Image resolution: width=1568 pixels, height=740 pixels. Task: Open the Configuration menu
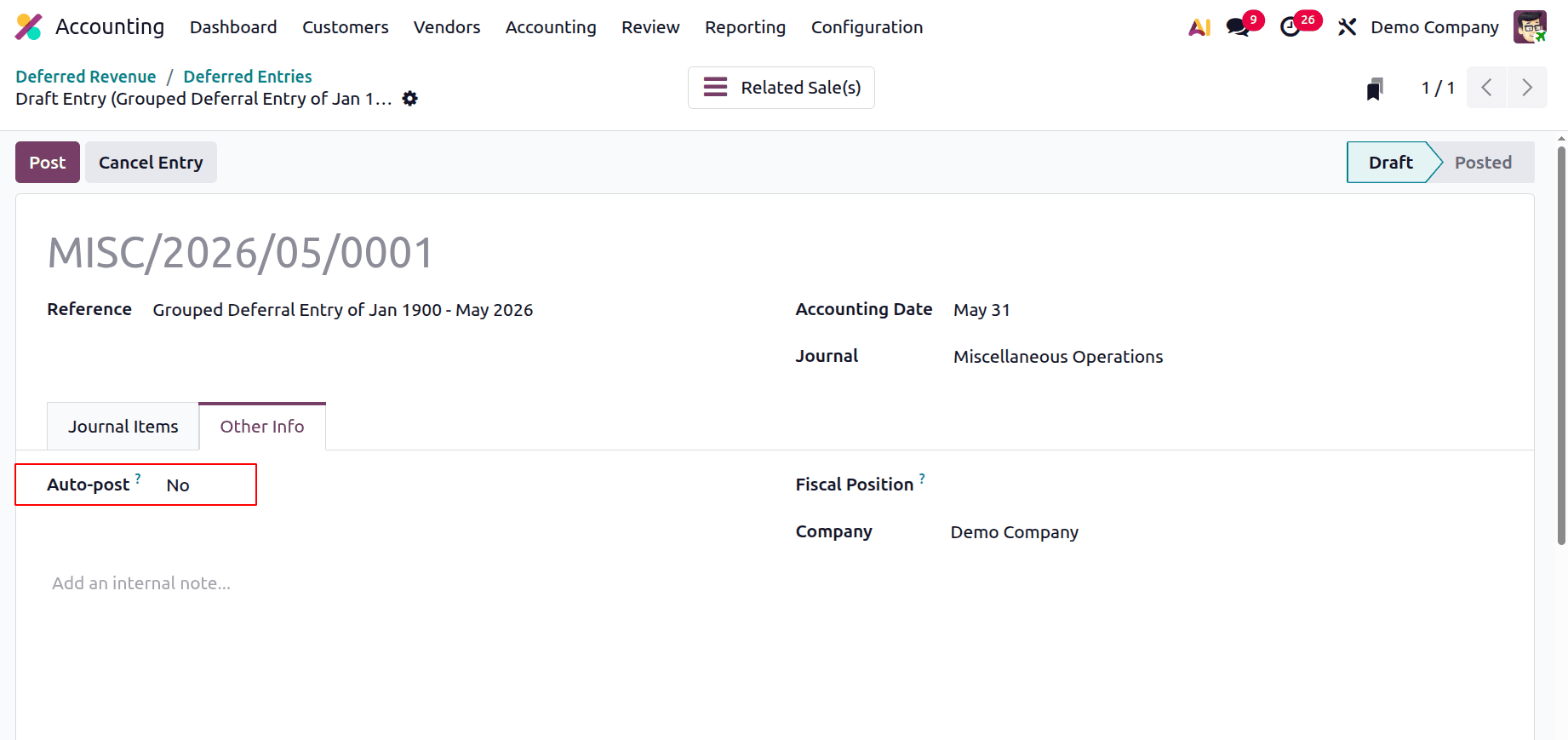[867, 27]
